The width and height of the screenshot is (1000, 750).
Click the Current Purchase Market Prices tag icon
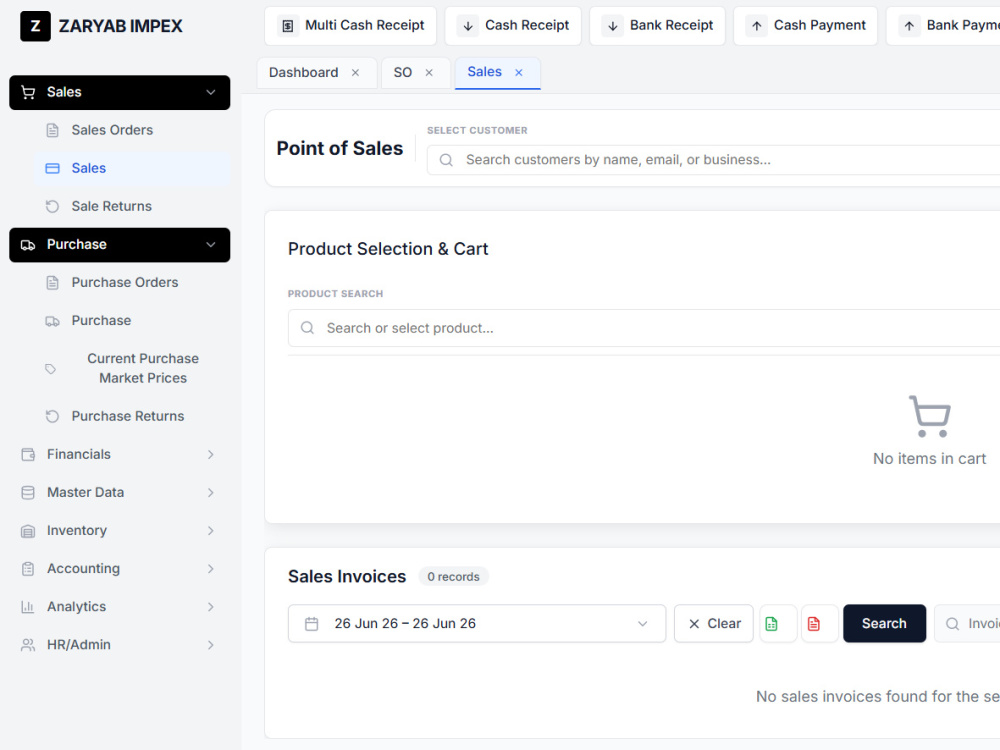pyautogui.click(x=50, y=369)
